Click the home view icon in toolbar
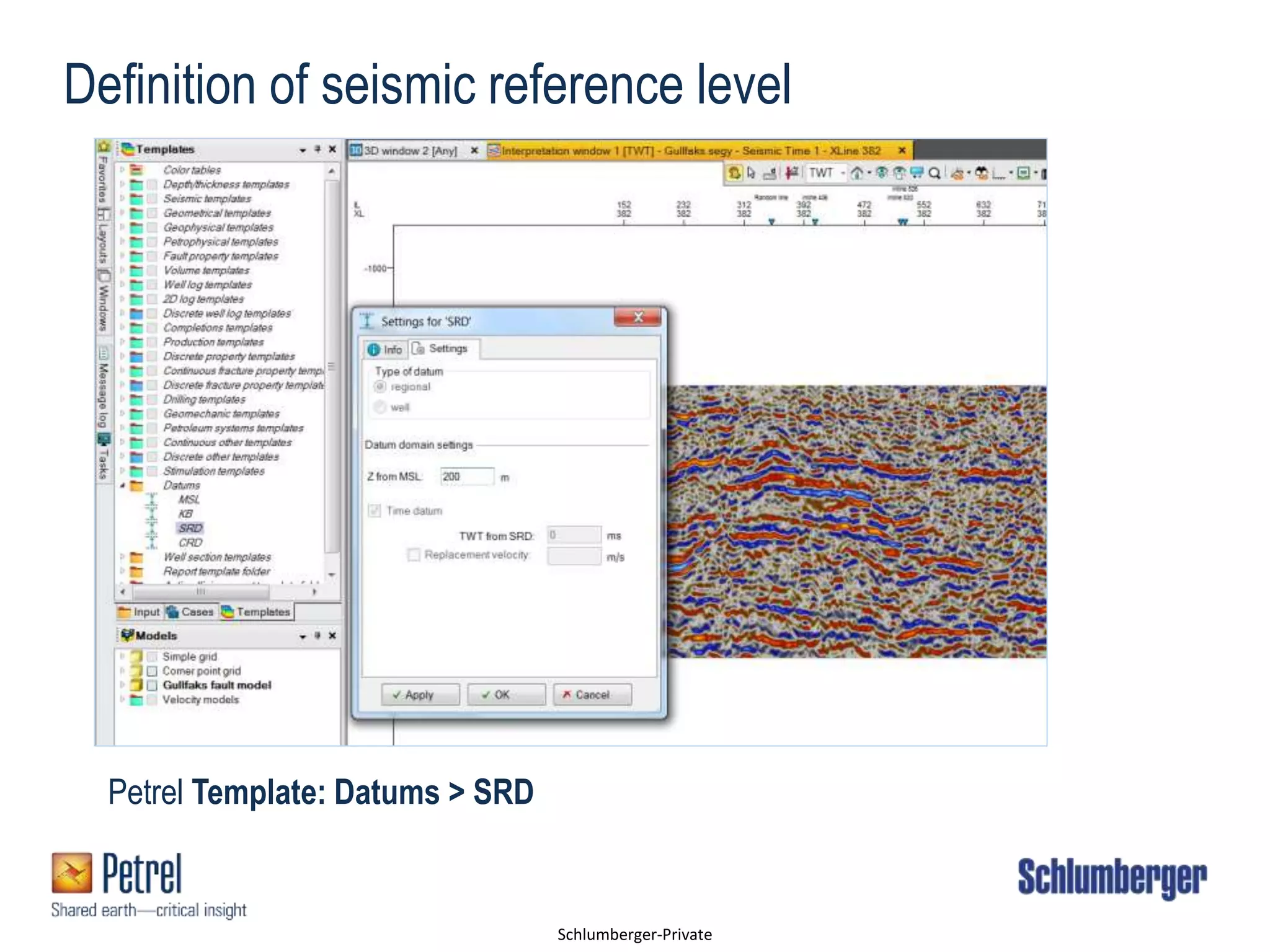Screen dimensions: 1270x952 (857, 174)
